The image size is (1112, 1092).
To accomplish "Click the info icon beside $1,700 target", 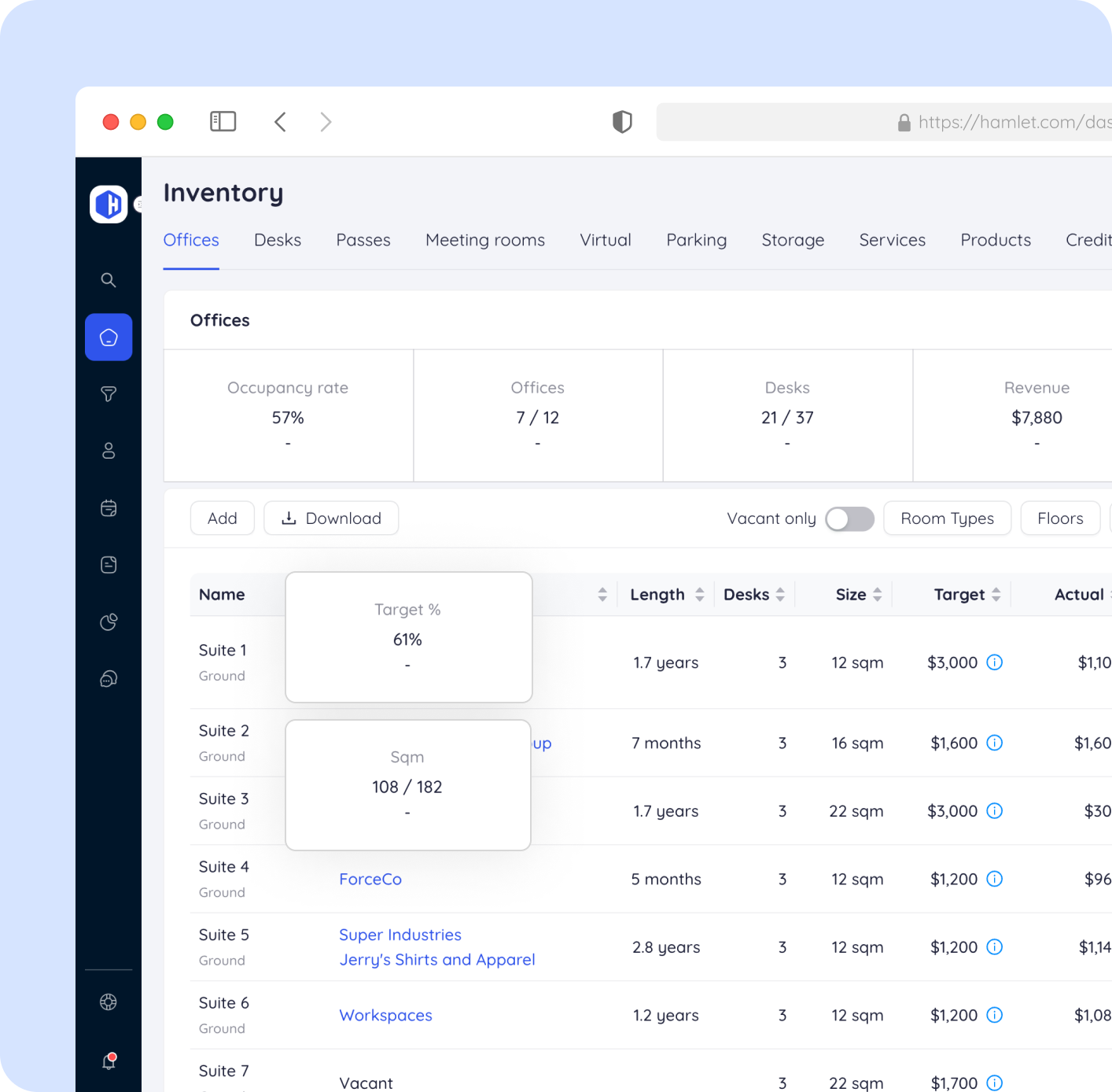I will pos(995,1083).
